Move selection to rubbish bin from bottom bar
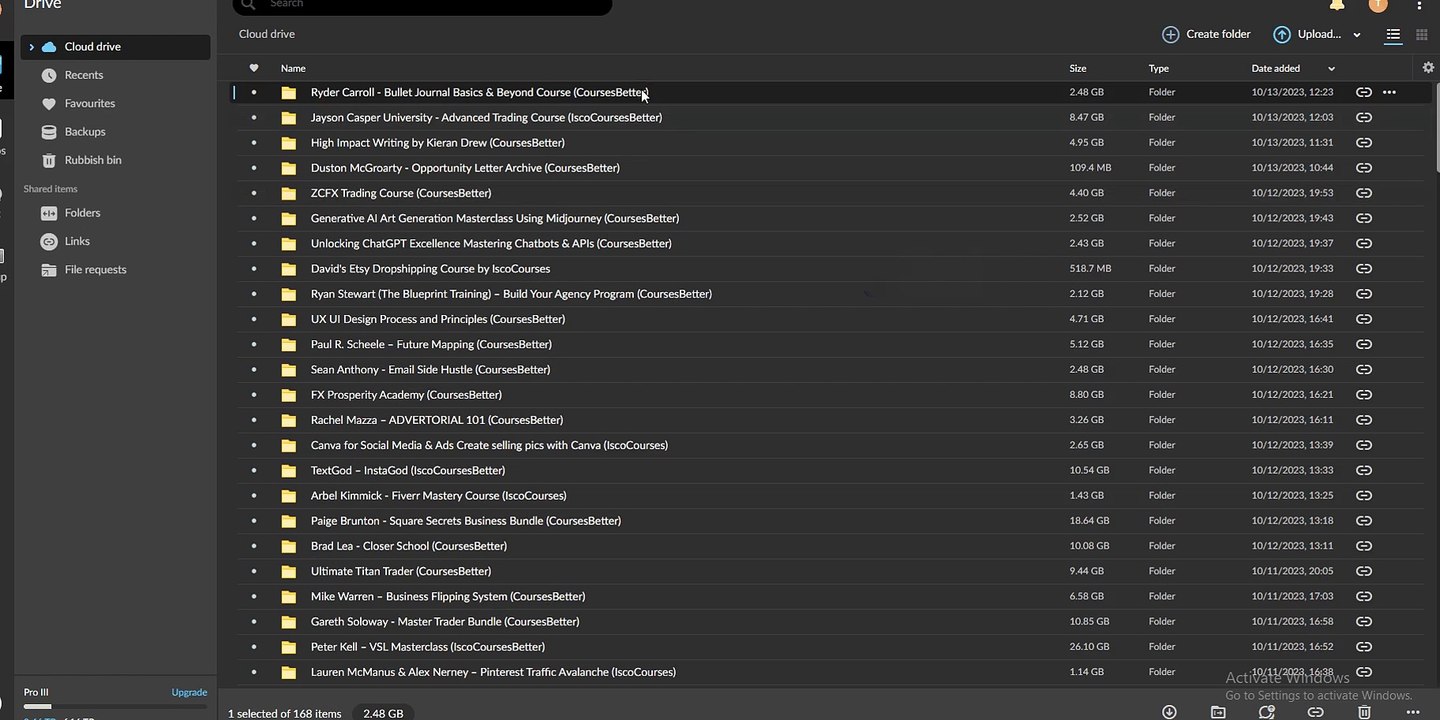This screenshot has height=720, width=1440. [x=1364, y=712]
